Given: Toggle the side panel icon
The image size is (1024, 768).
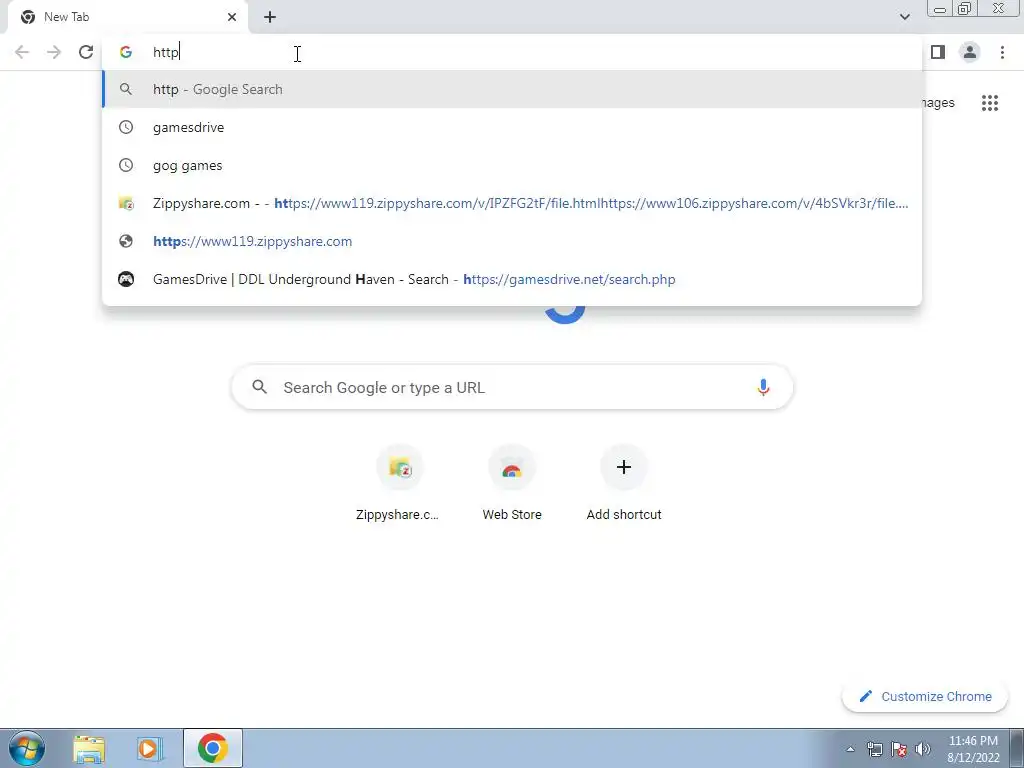Looking at the screenshot, I should coord(938,52).
